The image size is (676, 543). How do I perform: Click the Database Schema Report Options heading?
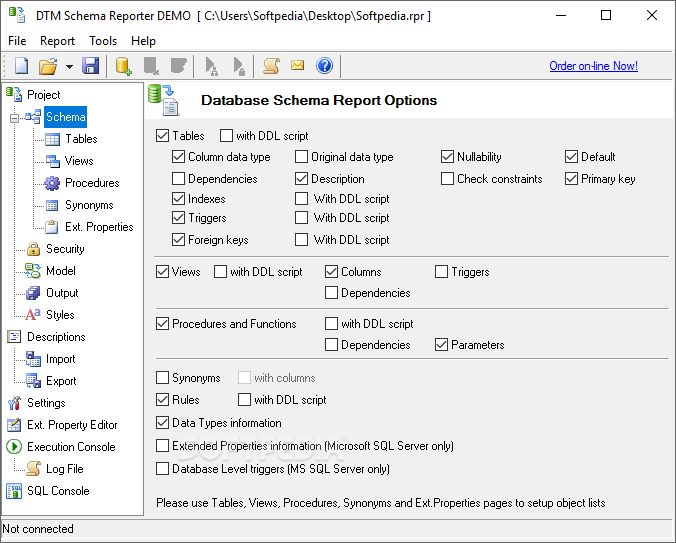(319, 100)
